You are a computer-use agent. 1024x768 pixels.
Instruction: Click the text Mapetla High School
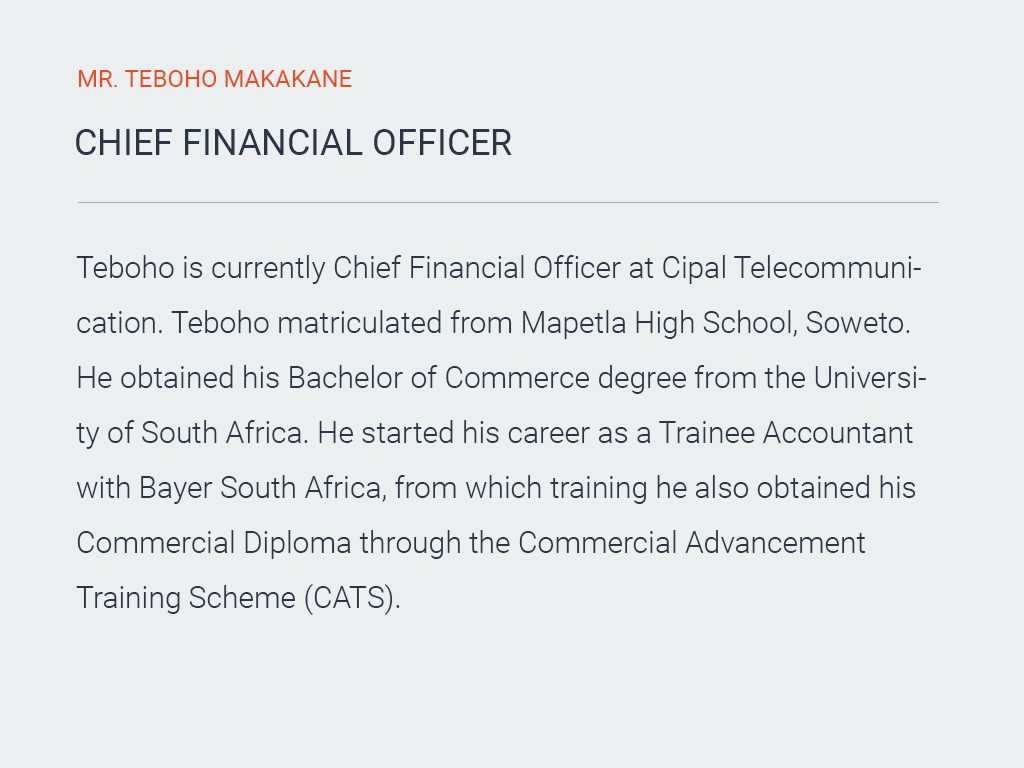click(x=657, y=323)
